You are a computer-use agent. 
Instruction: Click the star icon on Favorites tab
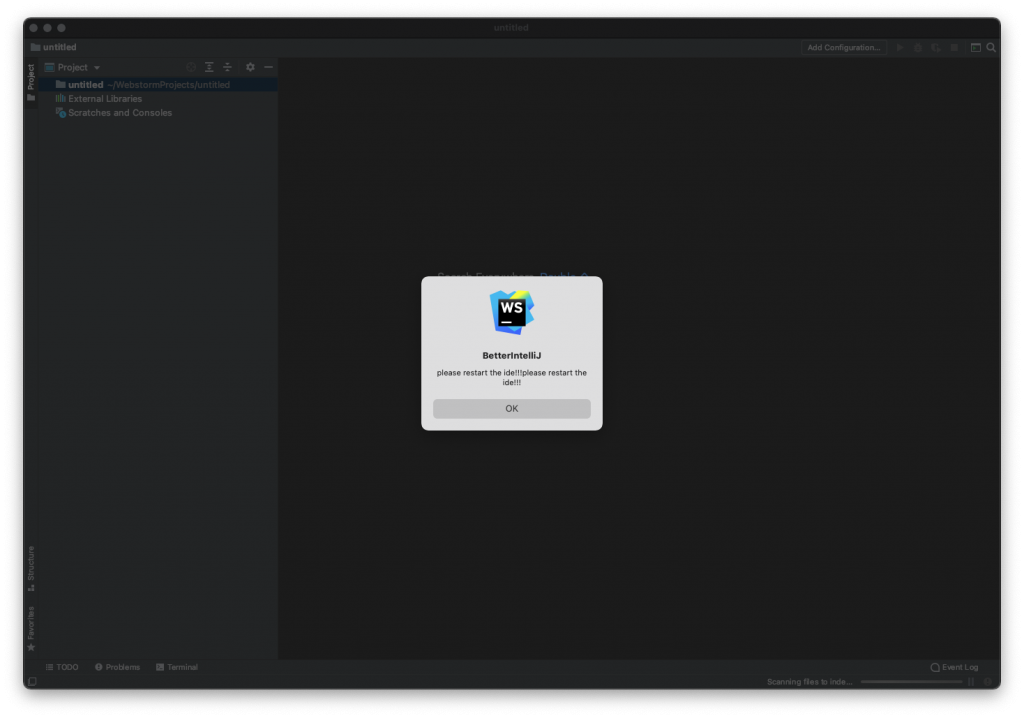pos(31,647)
